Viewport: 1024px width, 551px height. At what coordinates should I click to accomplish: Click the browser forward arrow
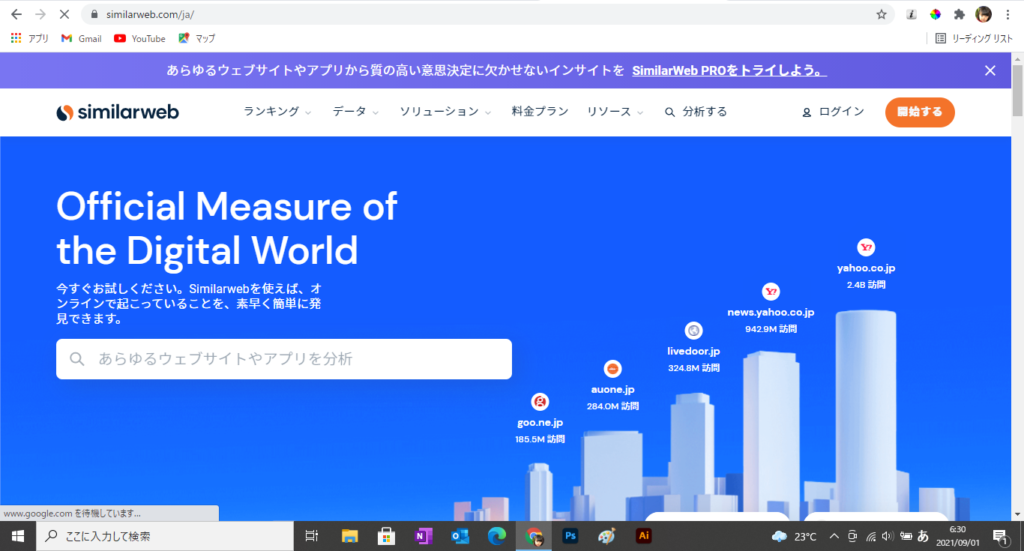pos(40,14)
